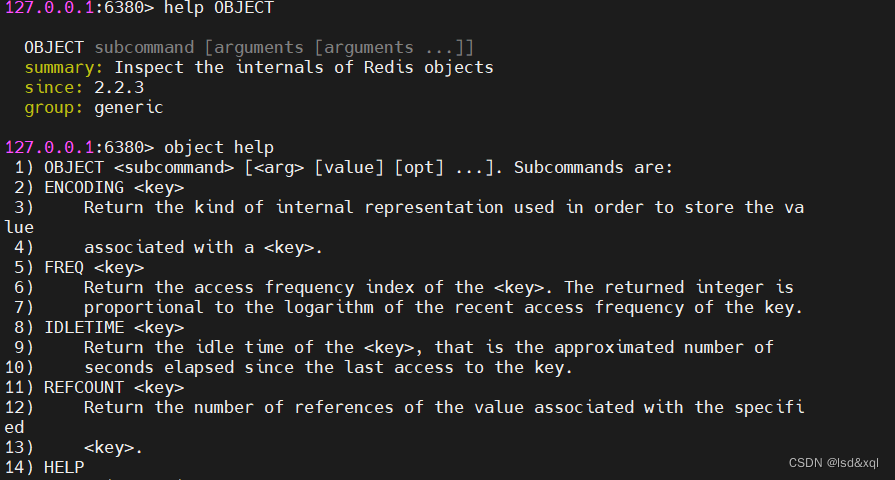The height and width of the screenshot is (480, 895).
Task: Click the "seconds elapsed since the last access" line
Action: click(x=328, y=367)
